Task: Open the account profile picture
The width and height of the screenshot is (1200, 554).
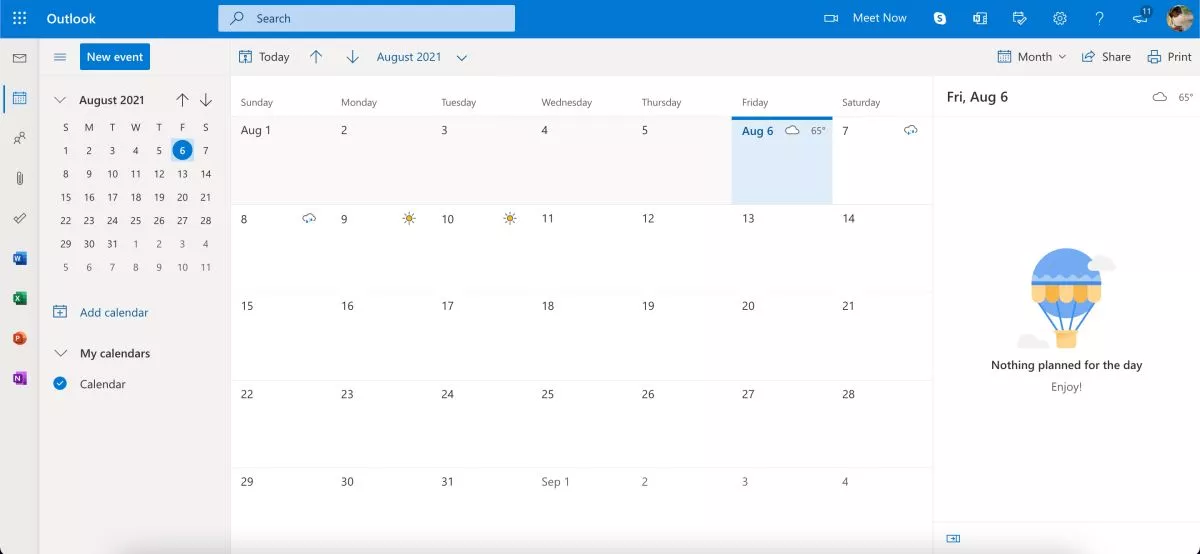Action: click(x=1180, y=18)
